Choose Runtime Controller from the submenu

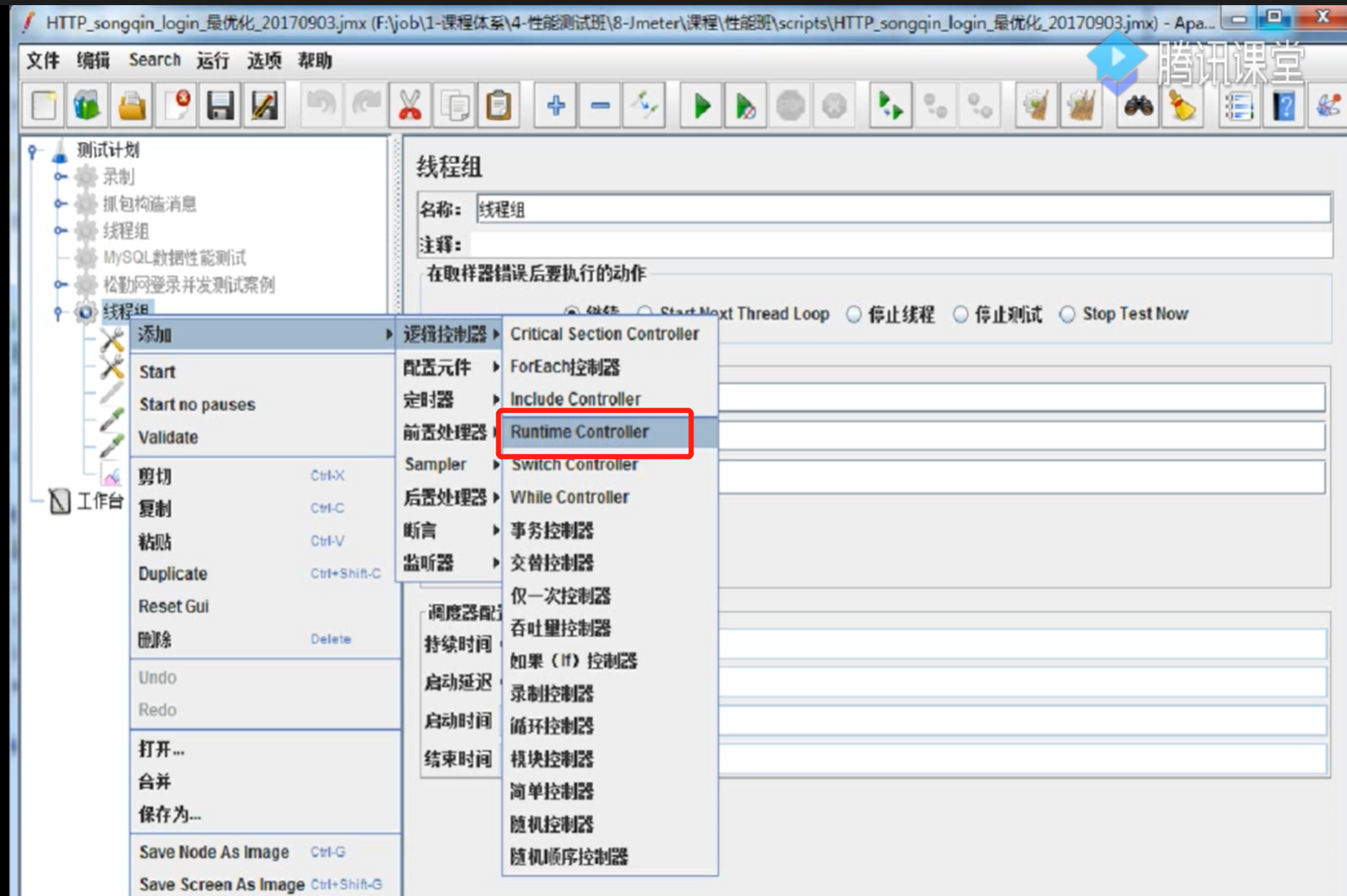579,432
